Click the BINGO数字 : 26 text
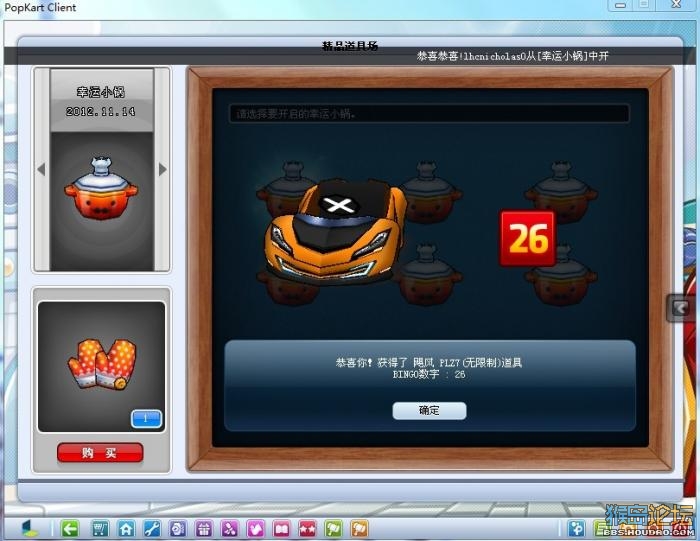Image resolution: width=700 pixels, height=541 pixels. [x=429, y=375]
